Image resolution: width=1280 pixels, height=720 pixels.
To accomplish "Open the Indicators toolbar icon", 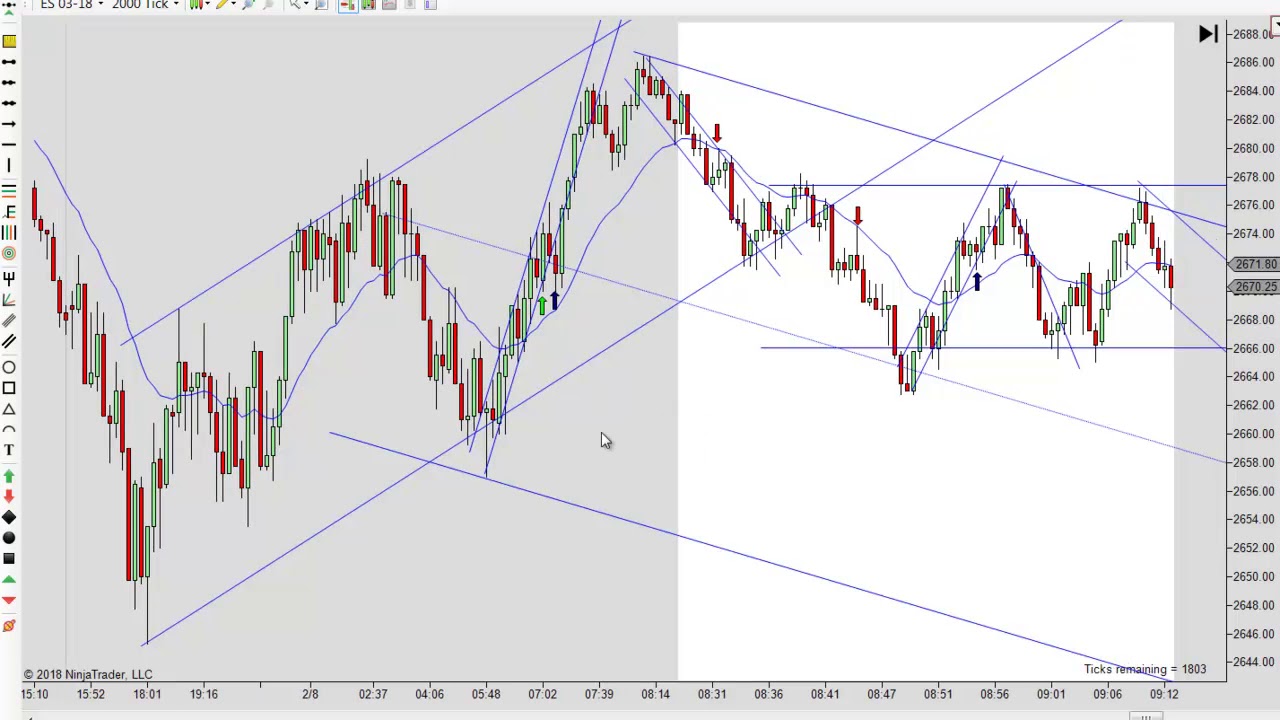I will click(x=388, y=5).
